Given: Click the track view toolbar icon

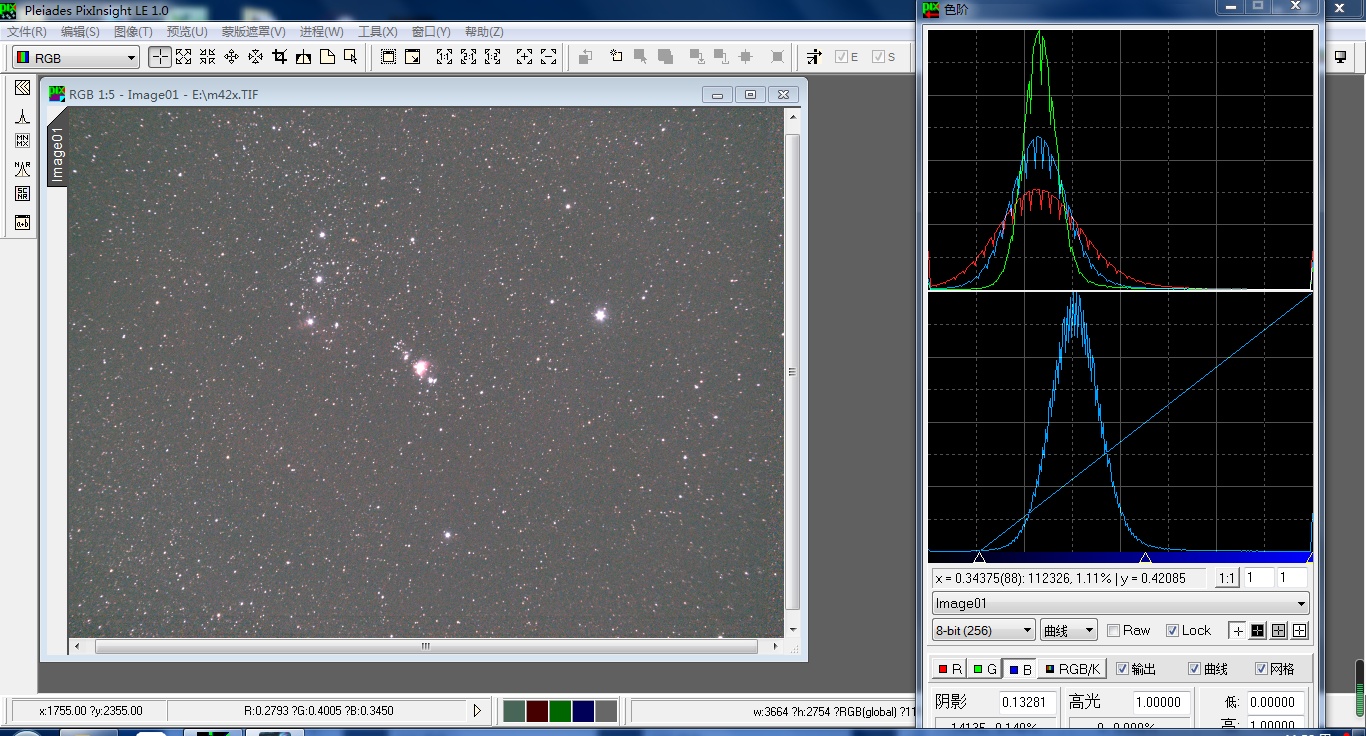Looking at the screenshot, I should pyautogui.click(x=814, y=57).
